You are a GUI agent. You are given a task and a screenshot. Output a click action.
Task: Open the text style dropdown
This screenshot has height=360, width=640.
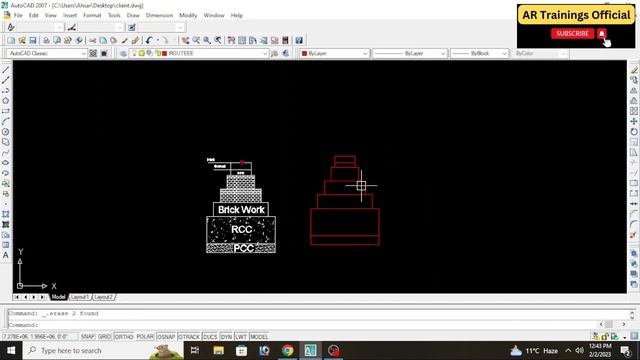[x=40, y=27]
